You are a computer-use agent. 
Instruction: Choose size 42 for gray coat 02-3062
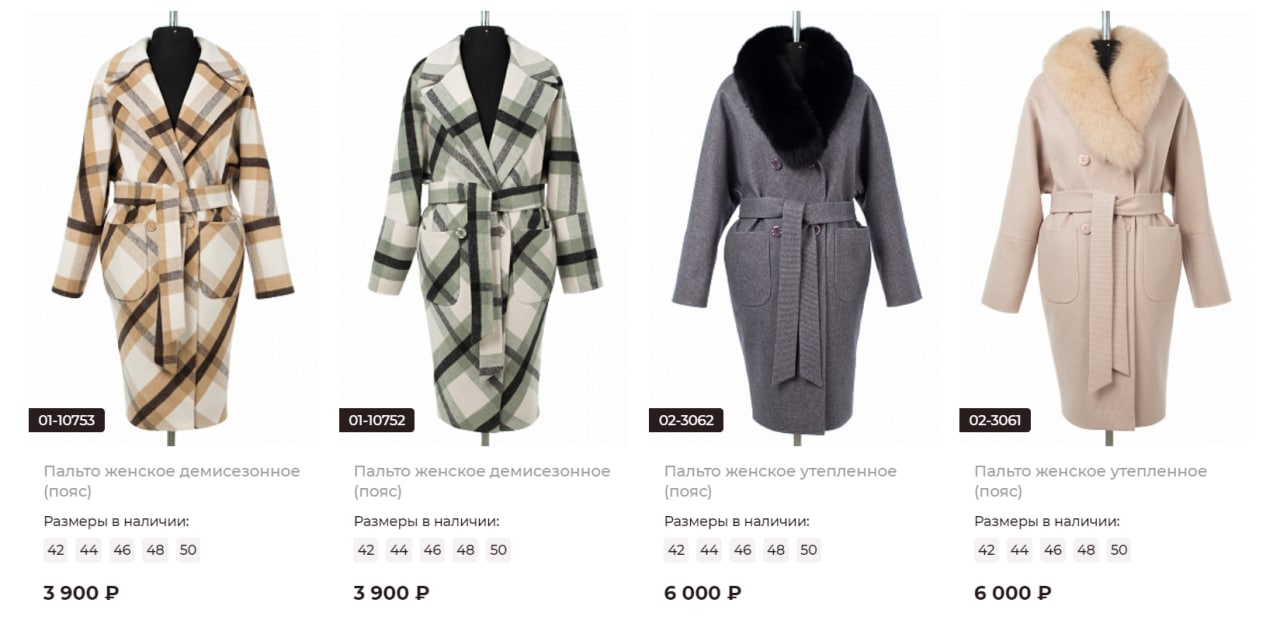[677, 550]
